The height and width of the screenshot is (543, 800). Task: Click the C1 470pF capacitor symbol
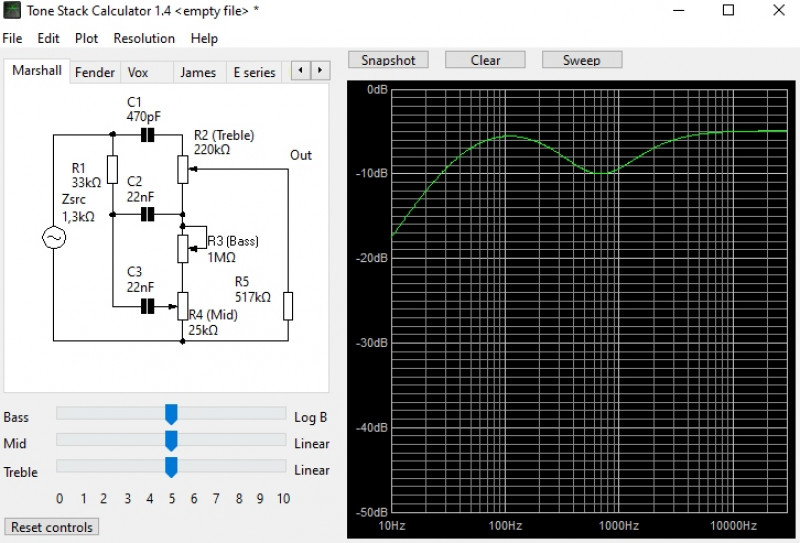tap(148, 134)
